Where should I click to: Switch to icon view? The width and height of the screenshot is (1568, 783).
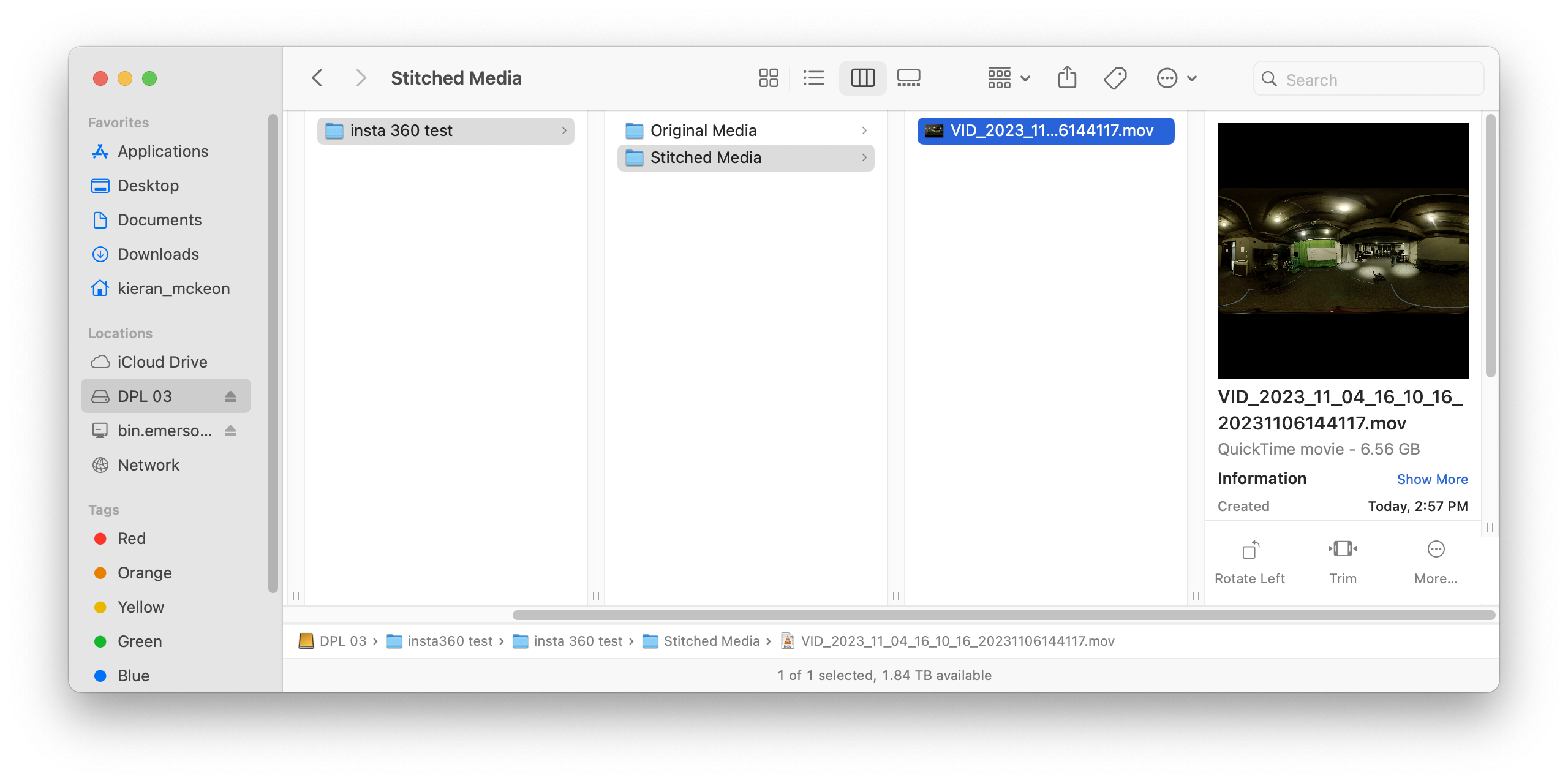pyautogui.click(x=768, y=78)
